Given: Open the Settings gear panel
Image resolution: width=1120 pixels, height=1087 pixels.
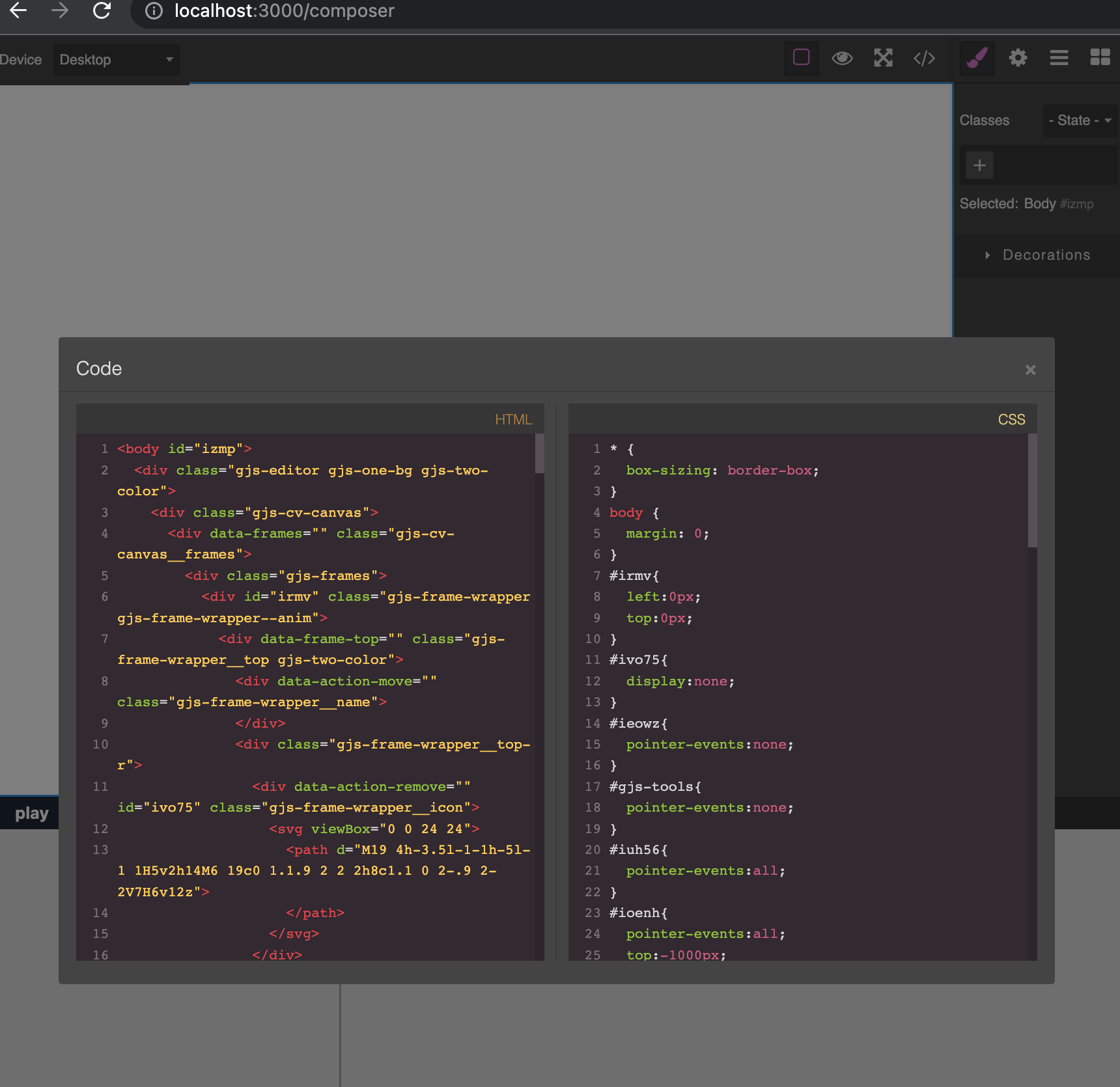Looking at the screenshot, I should [x=1018, y=58].
